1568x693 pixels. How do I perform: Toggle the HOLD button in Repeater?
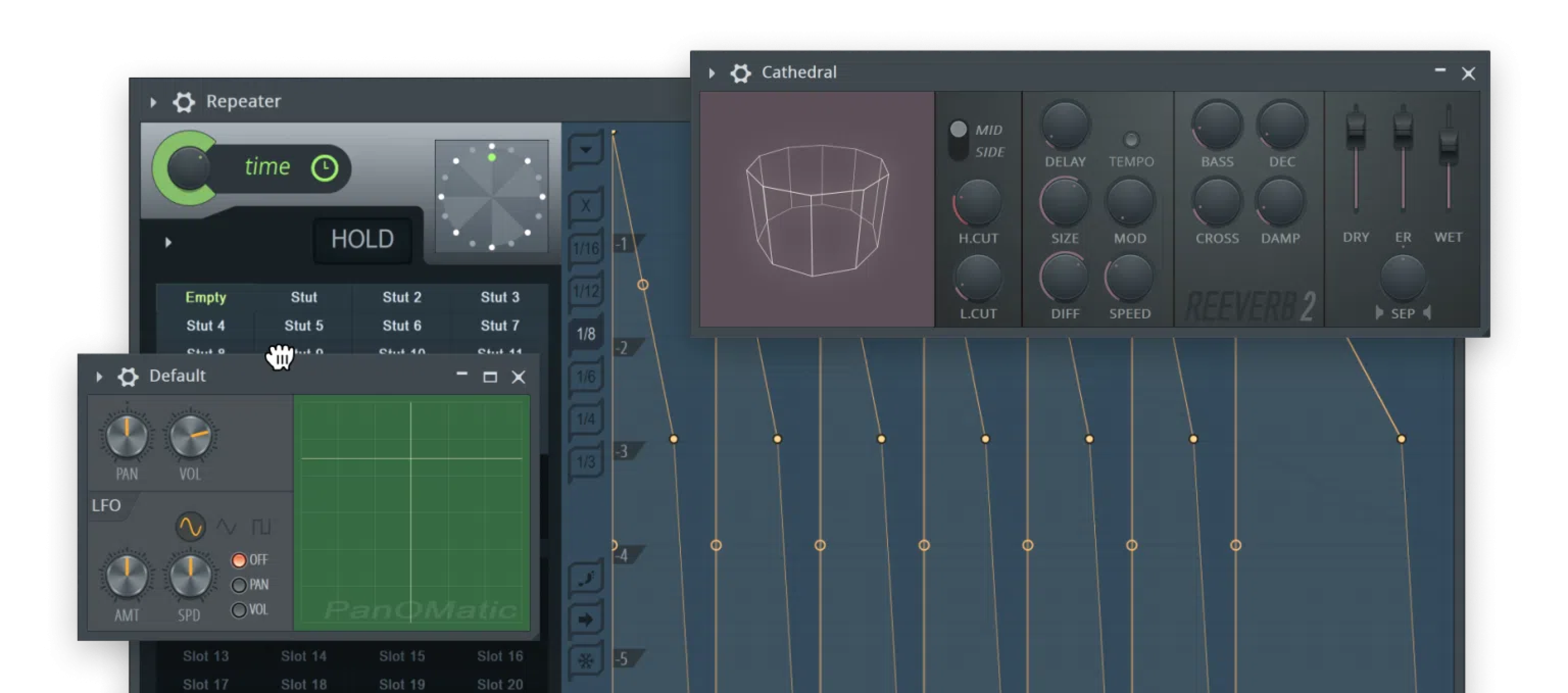(x=363, y=240)
